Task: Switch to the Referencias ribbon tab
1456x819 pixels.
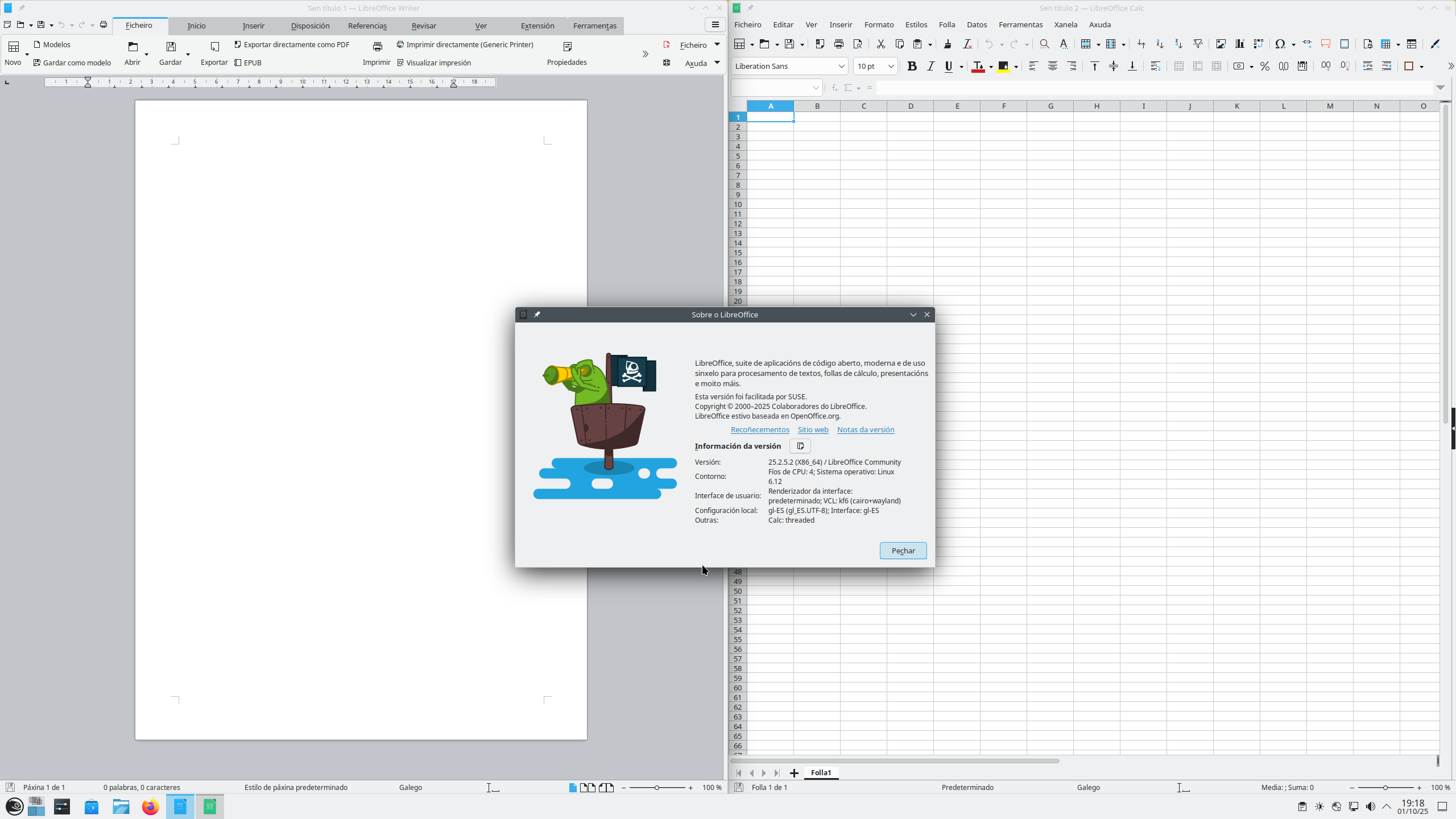Action: pyautogui.click(x=367, y=26)
